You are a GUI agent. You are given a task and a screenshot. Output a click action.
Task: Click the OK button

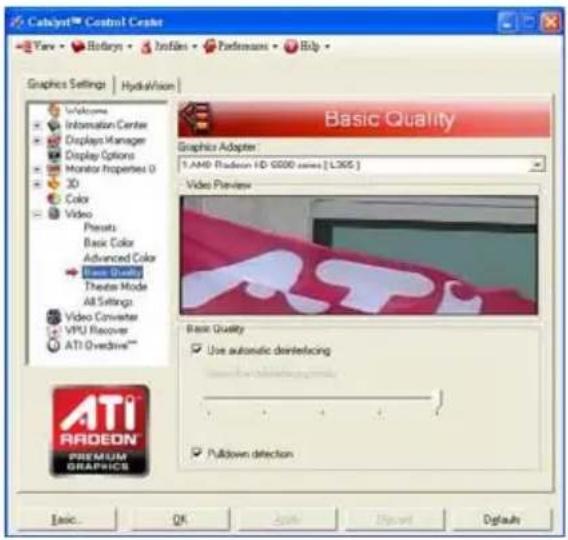pos(180,520)
